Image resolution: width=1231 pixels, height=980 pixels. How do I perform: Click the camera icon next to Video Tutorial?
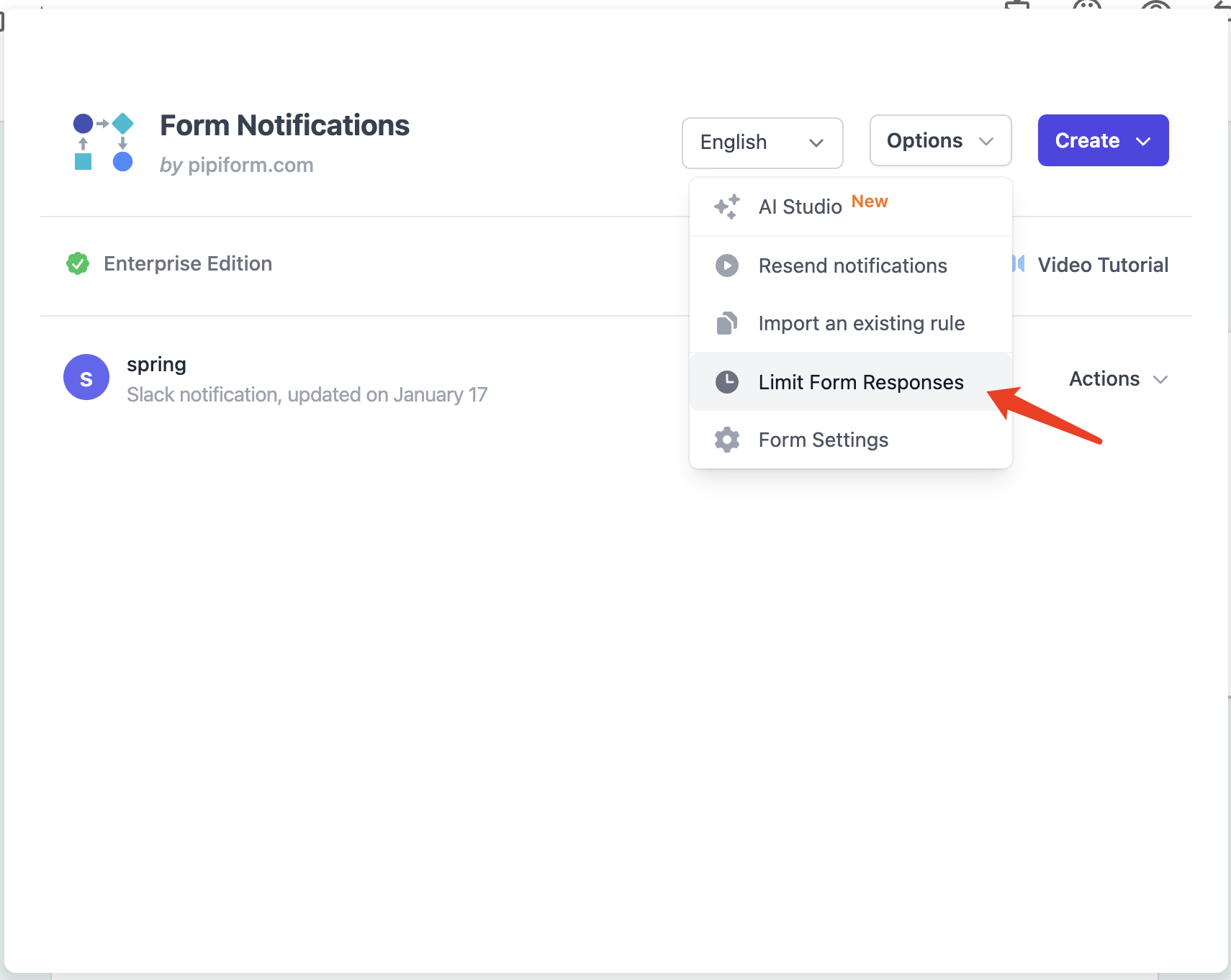pos(1019,264)
